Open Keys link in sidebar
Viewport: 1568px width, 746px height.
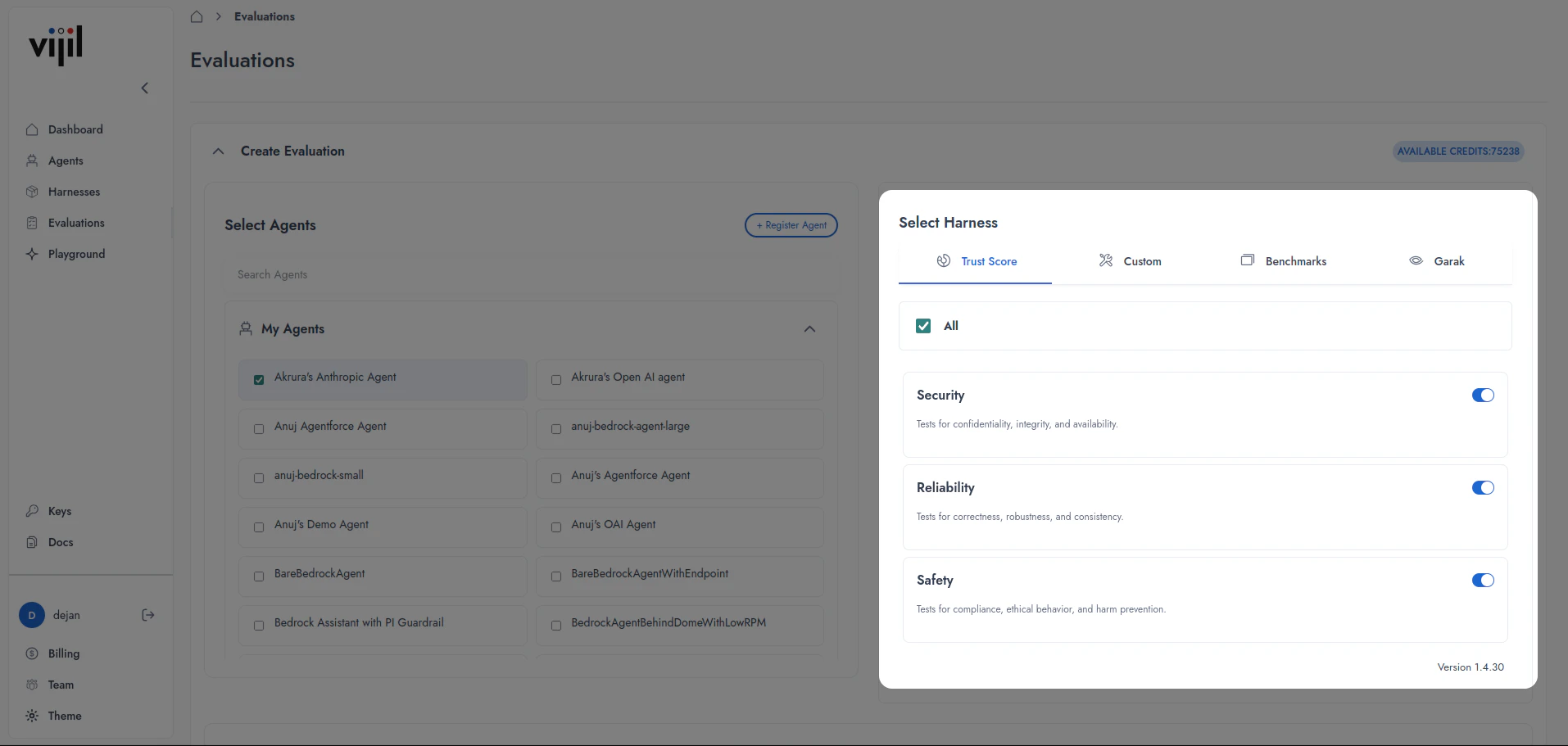tap(60, 511)
